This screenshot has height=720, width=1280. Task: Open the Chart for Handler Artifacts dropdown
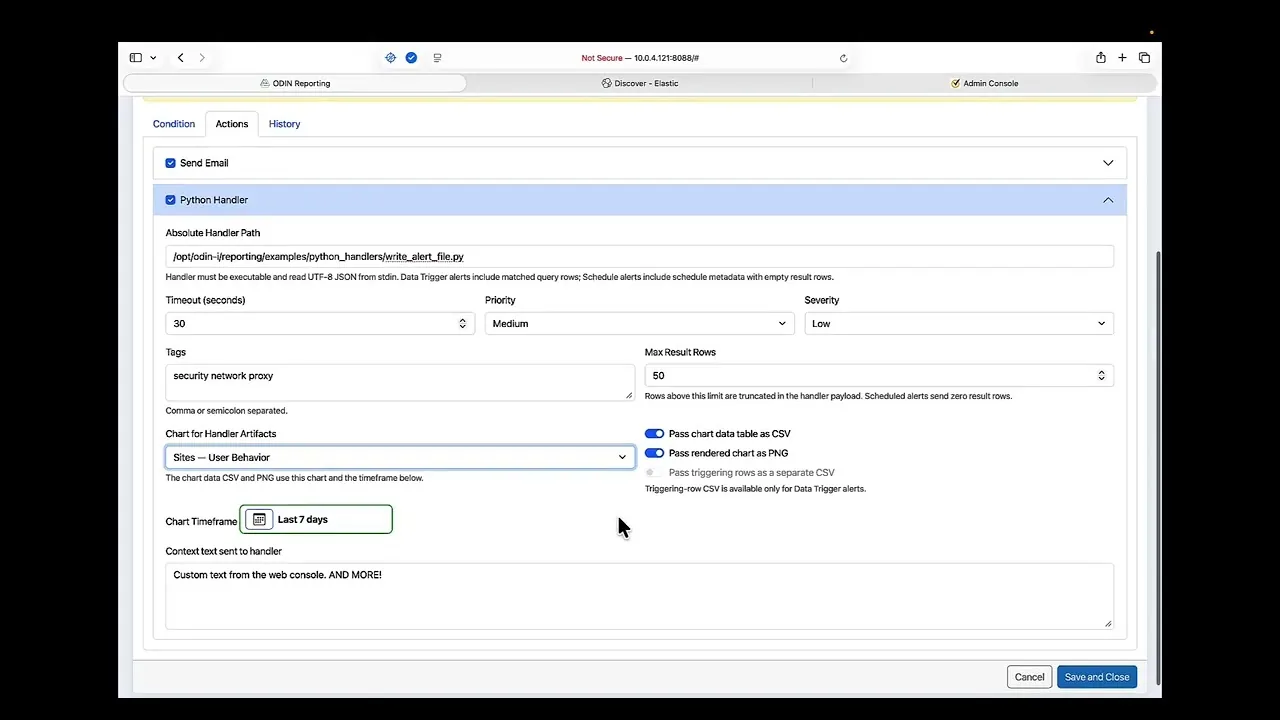[x=400, y=457]
